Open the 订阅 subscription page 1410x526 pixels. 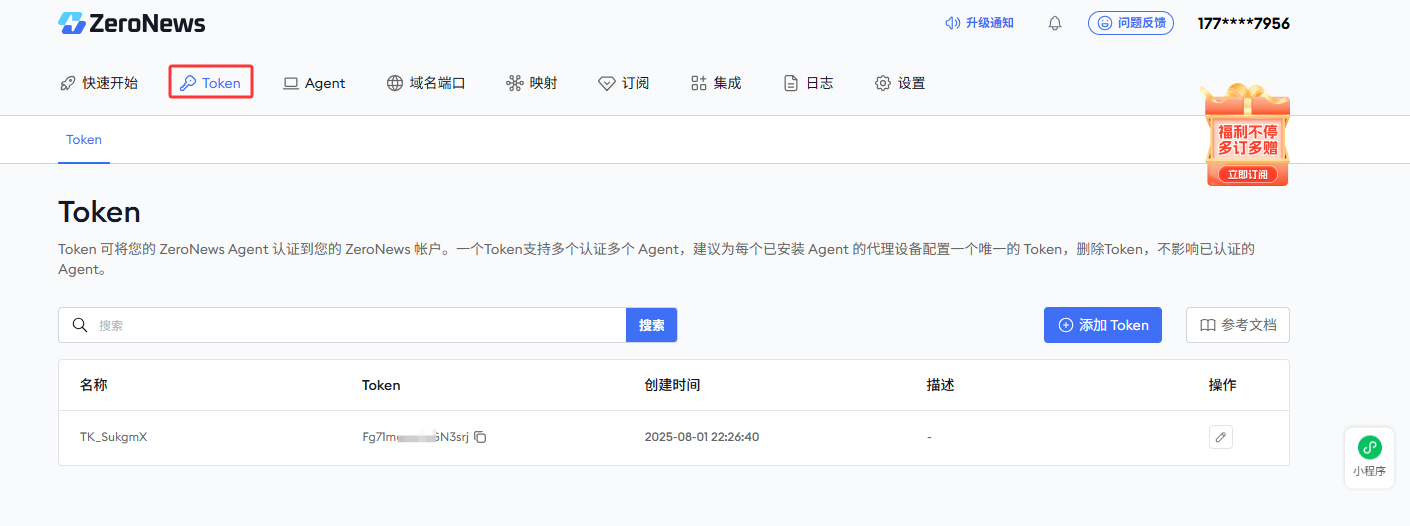(624, 83)
